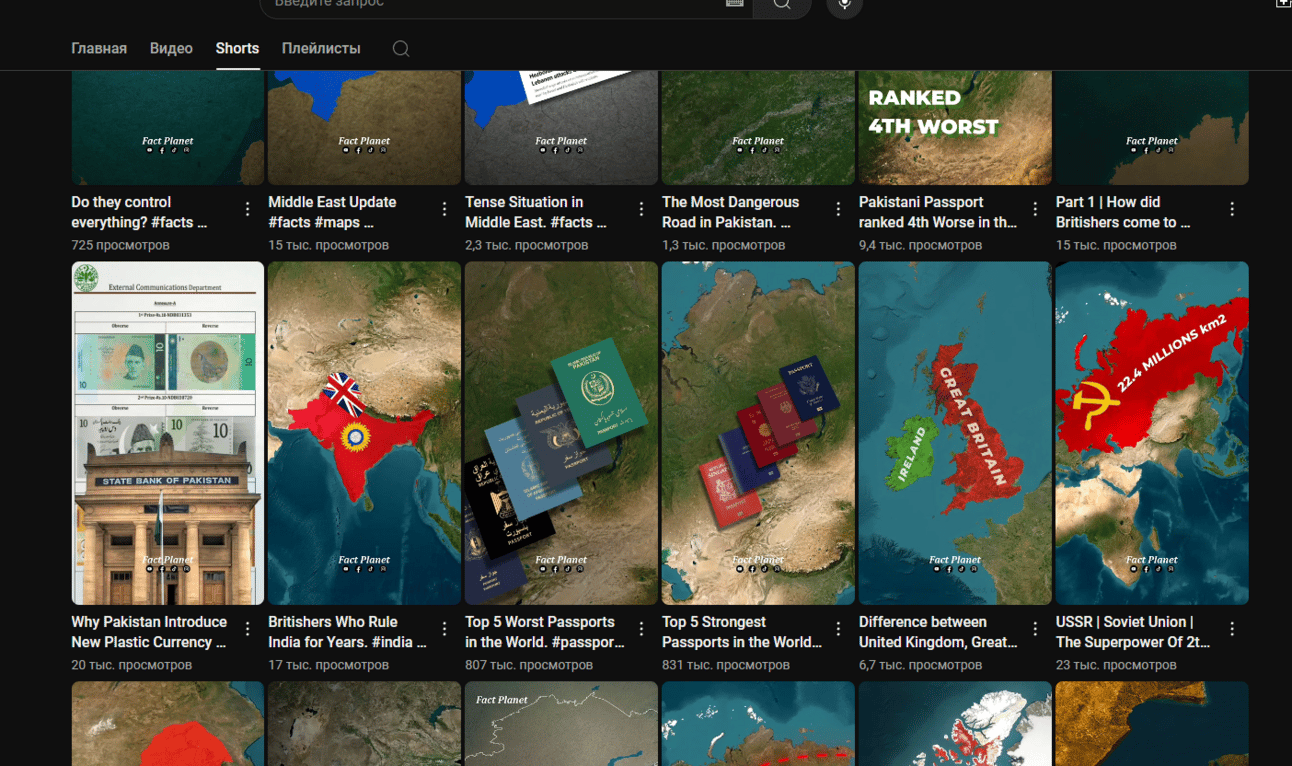Play the USSR 22.4 millions km2 thumbnail

pyautogui.click(x=1152, y=433)
